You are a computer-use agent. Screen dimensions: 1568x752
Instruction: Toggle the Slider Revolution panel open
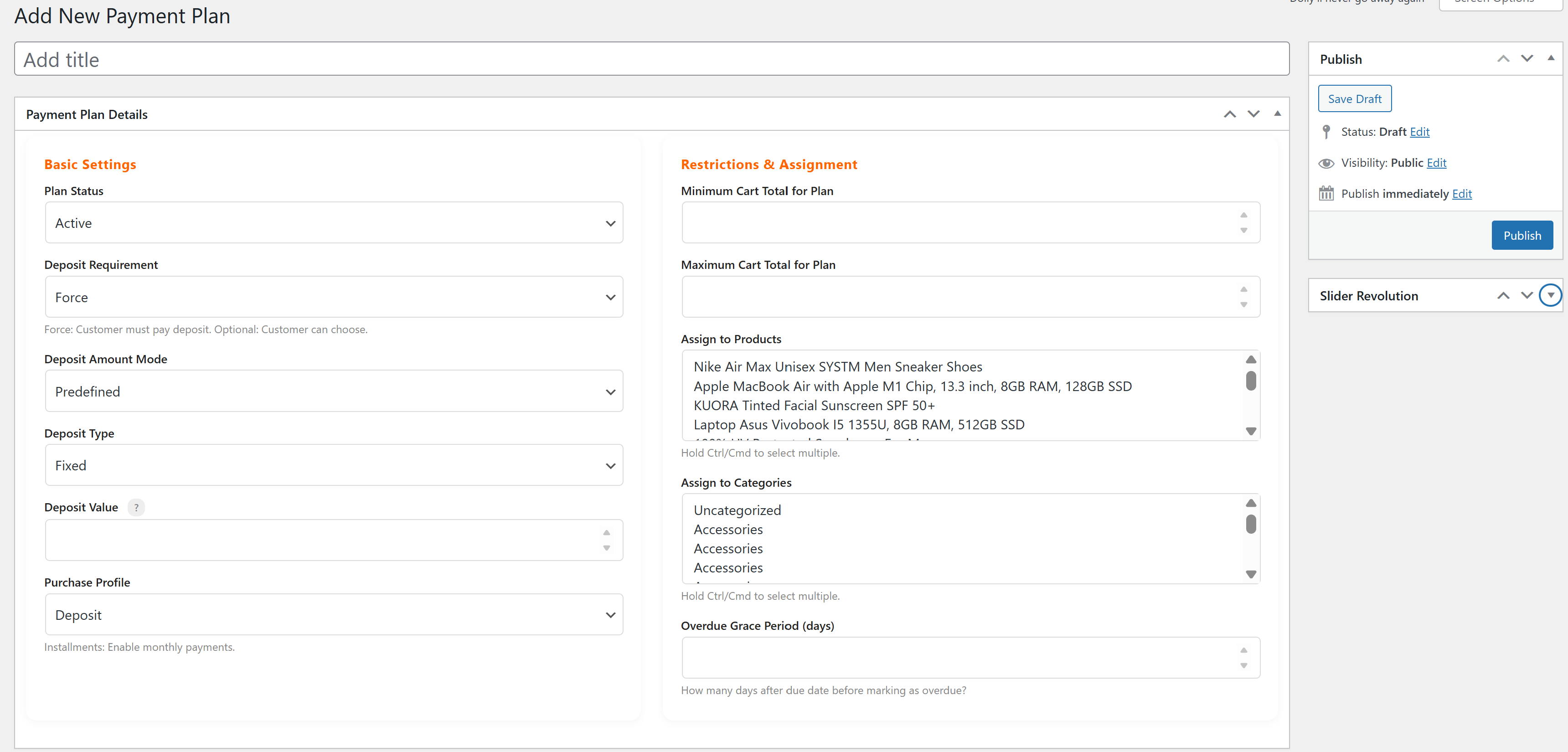click(x=1550, y=296)
